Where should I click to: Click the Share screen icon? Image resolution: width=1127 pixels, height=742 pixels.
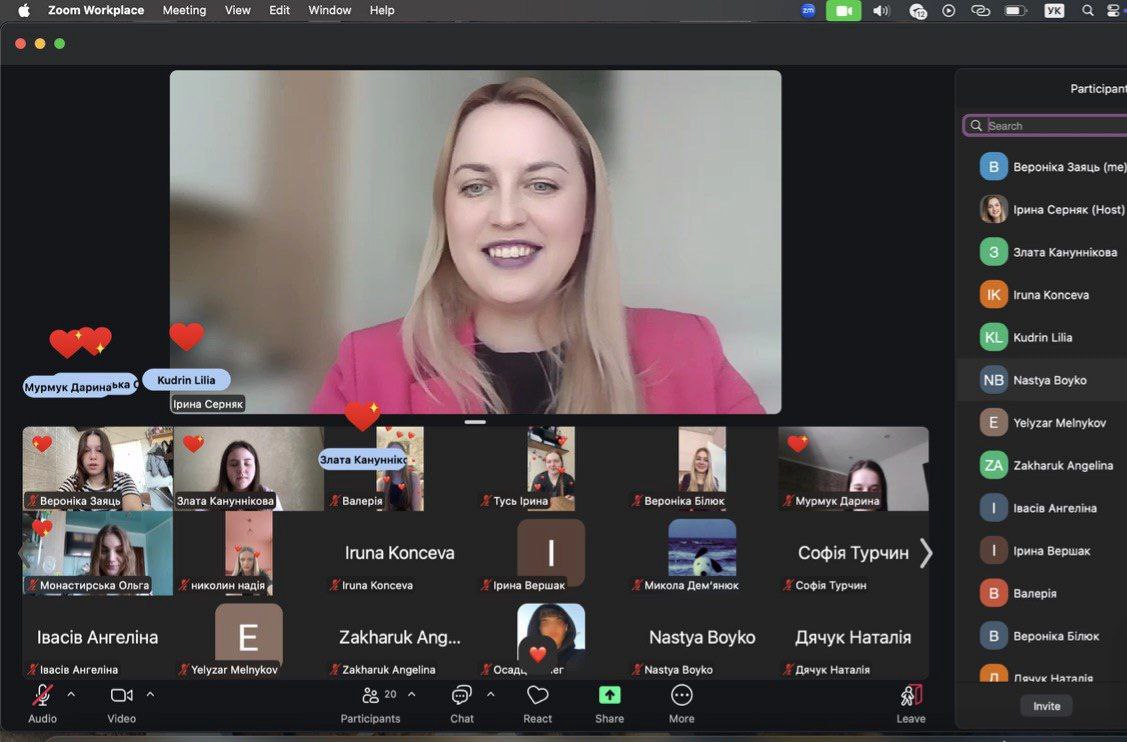pyautogui.click(x=609, y=696)
